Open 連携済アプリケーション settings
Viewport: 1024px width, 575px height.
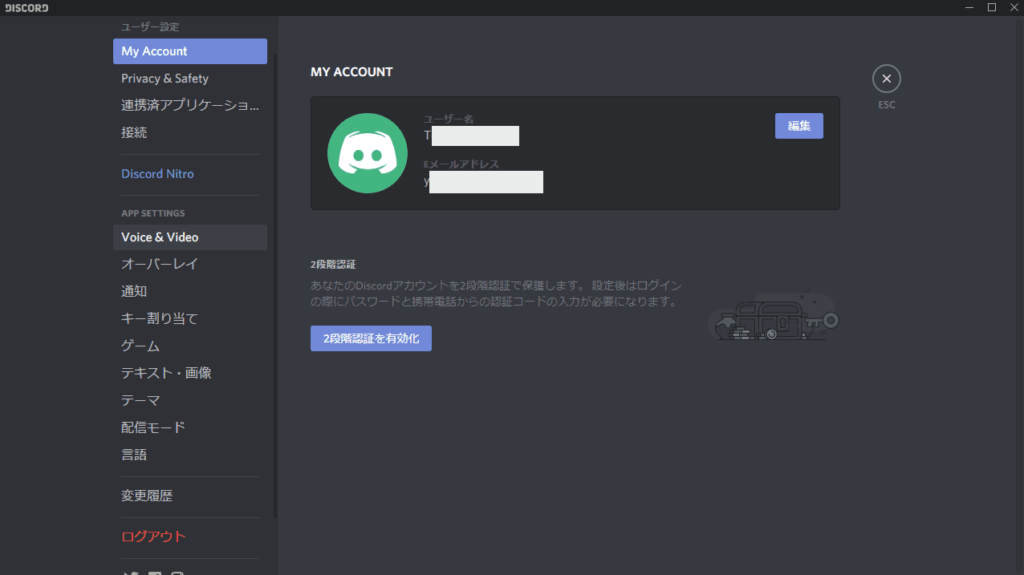coord(190,105)
